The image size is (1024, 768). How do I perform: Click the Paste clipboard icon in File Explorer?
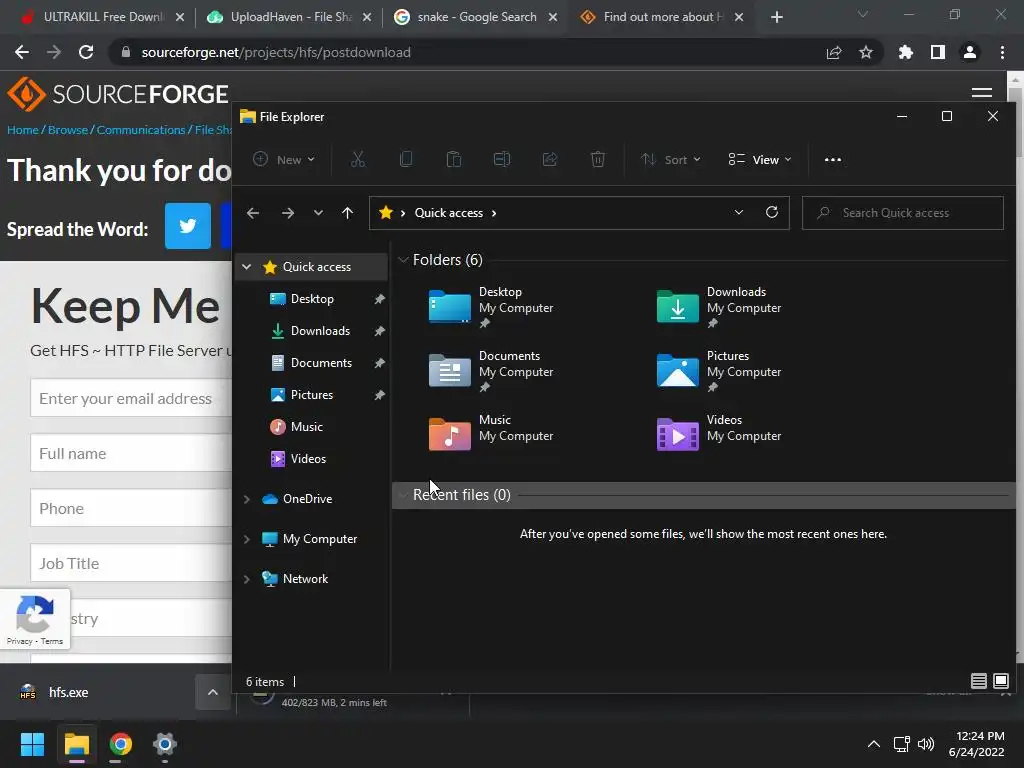453,159
